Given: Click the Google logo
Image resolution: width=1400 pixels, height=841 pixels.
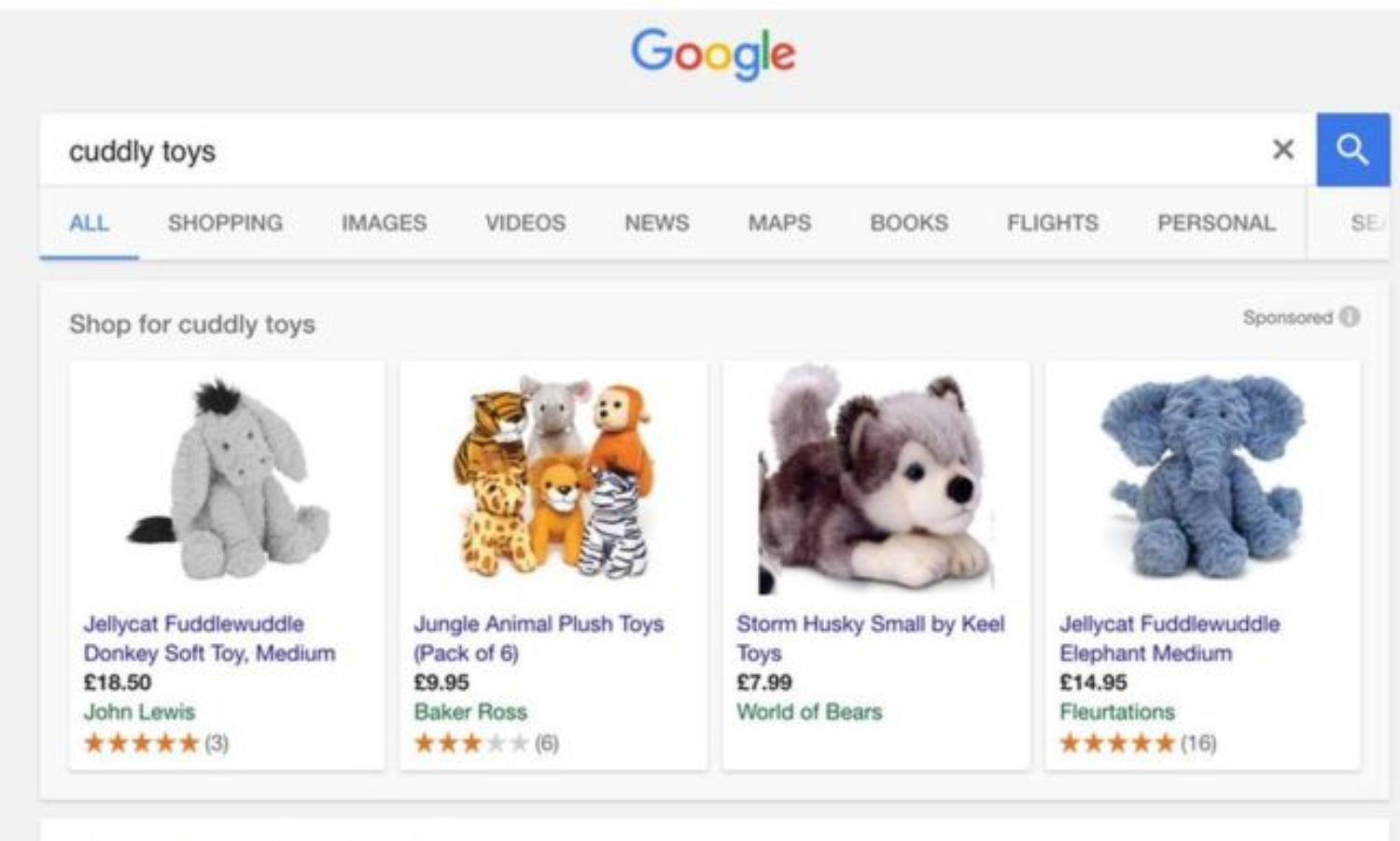Looking at the screenshot, I should (713, 52).
